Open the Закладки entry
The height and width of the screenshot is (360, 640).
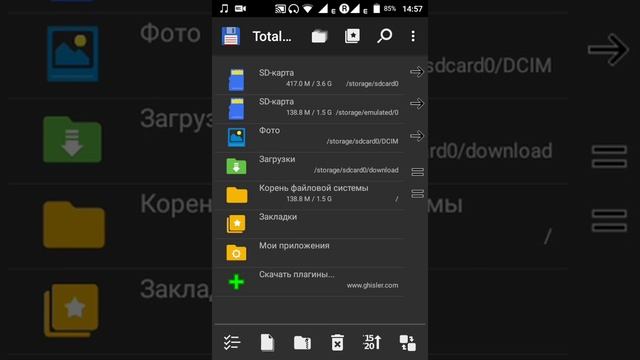point(310,224)
